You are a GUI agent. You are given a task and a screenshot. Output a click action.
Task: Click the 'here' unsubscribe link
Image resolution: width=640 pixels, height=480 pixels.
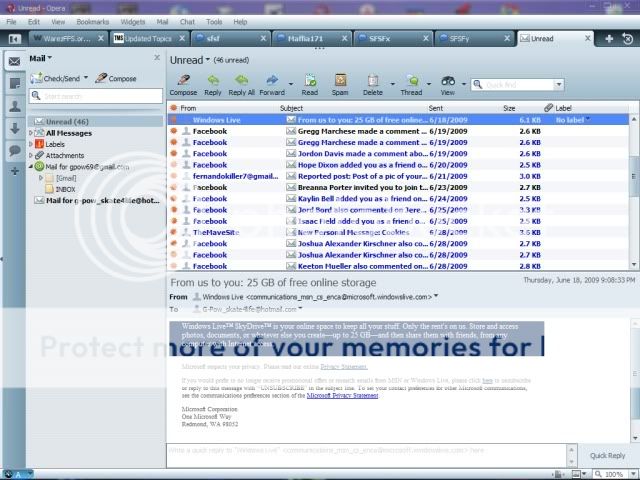tap(487, 380)
